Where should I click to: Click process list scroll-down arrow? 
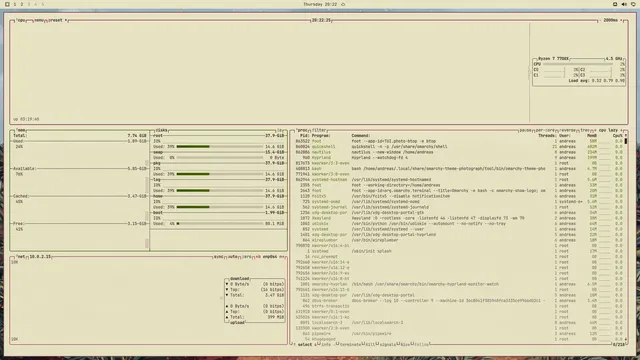pos(626,339)
